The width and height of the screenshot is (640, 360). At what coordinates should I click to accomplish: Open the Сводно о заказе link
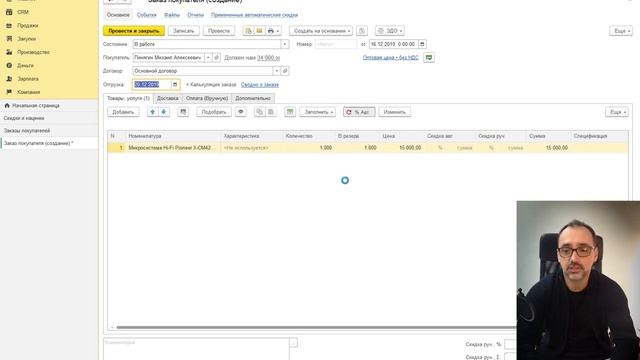click(x=260, y=85)
